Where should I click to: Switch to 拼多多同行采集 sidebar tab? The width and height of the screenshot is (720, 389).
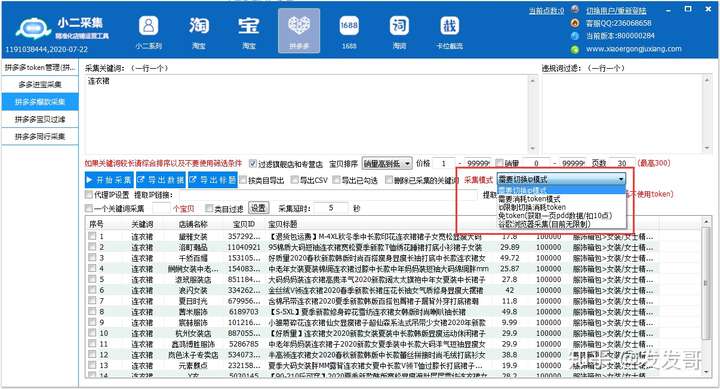pyautogui.click(x=40, y=136)
